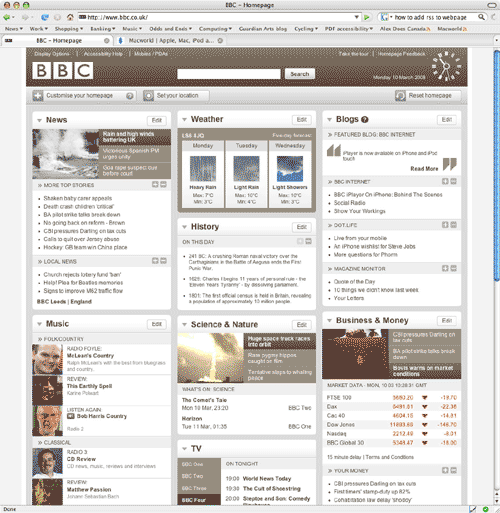Viewport: 500px width, 513px height.
Task: Close the Macworld tab with its close icon
Action: [x=220, y=41]
